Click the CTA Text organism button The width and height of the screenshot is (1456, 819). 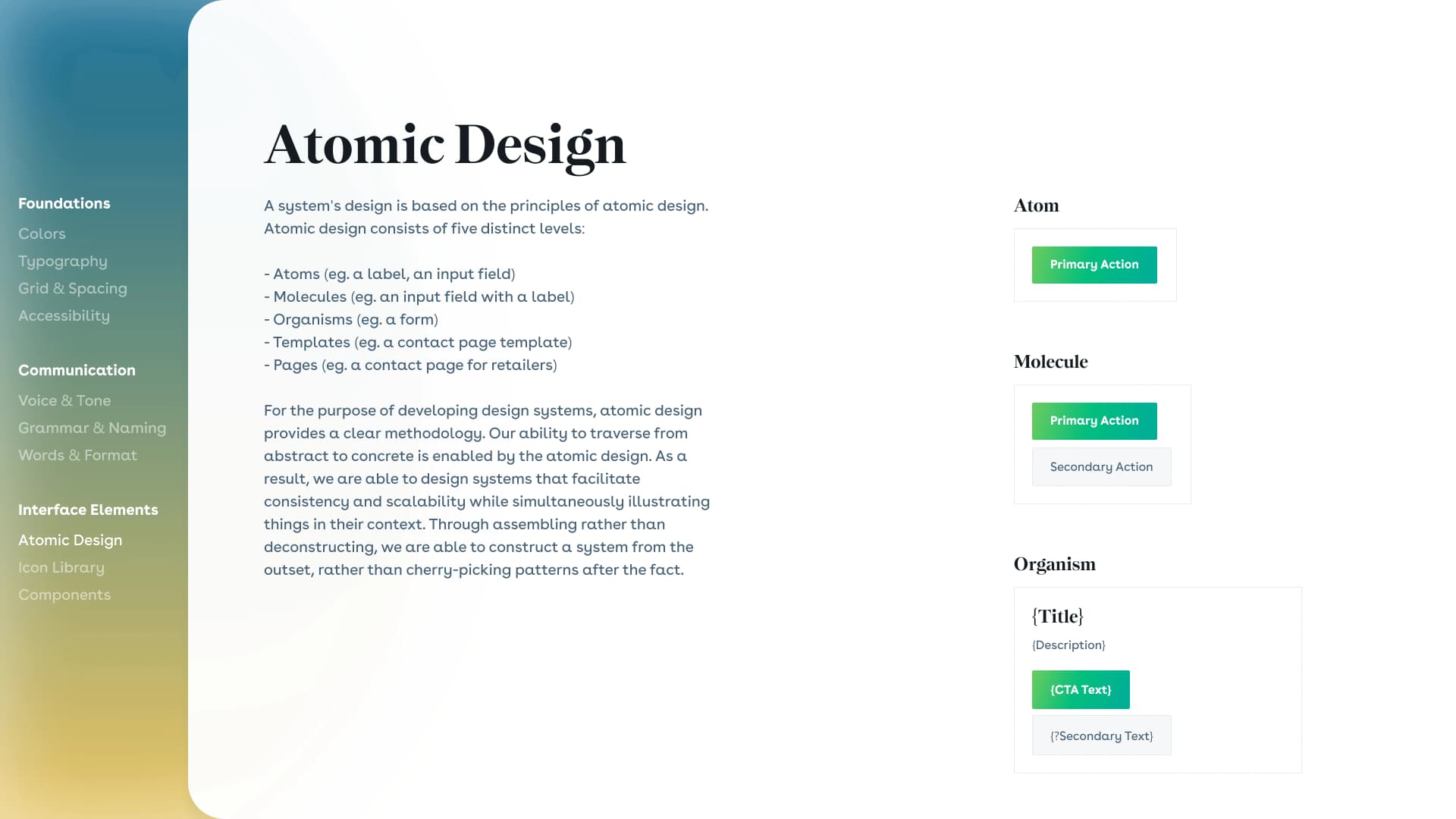pos(1081,689)
